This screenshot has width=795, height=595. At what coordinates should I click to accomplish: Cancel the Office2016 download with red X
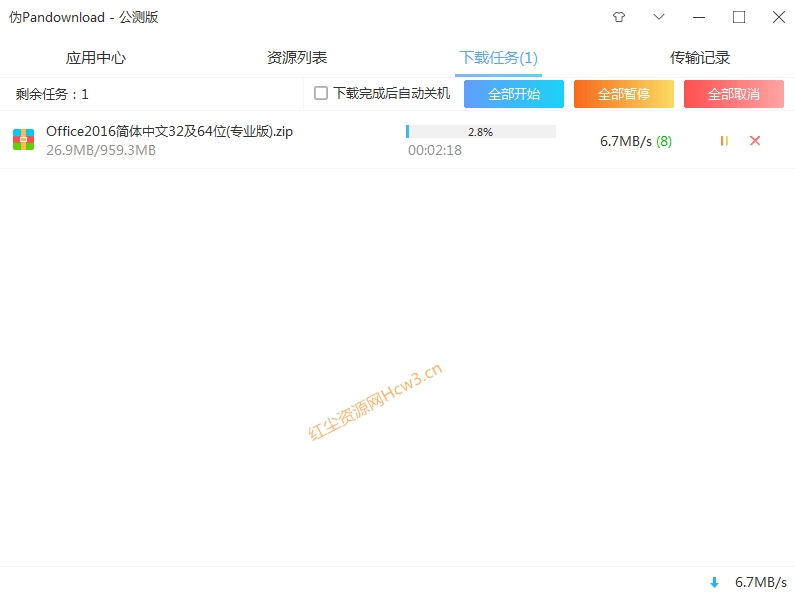755,141
